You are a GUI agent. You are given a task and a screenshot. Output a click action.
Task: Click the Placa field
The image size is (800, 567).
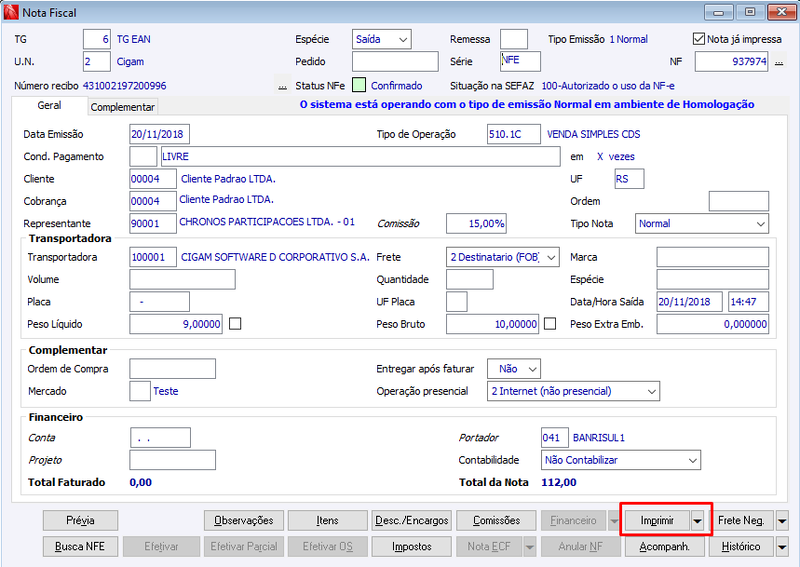(160, 302)
